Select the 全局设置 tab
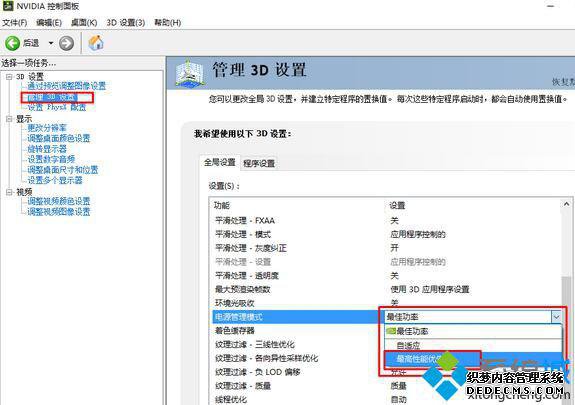Screen dimensions: 575x405 [x=220, y=162]
